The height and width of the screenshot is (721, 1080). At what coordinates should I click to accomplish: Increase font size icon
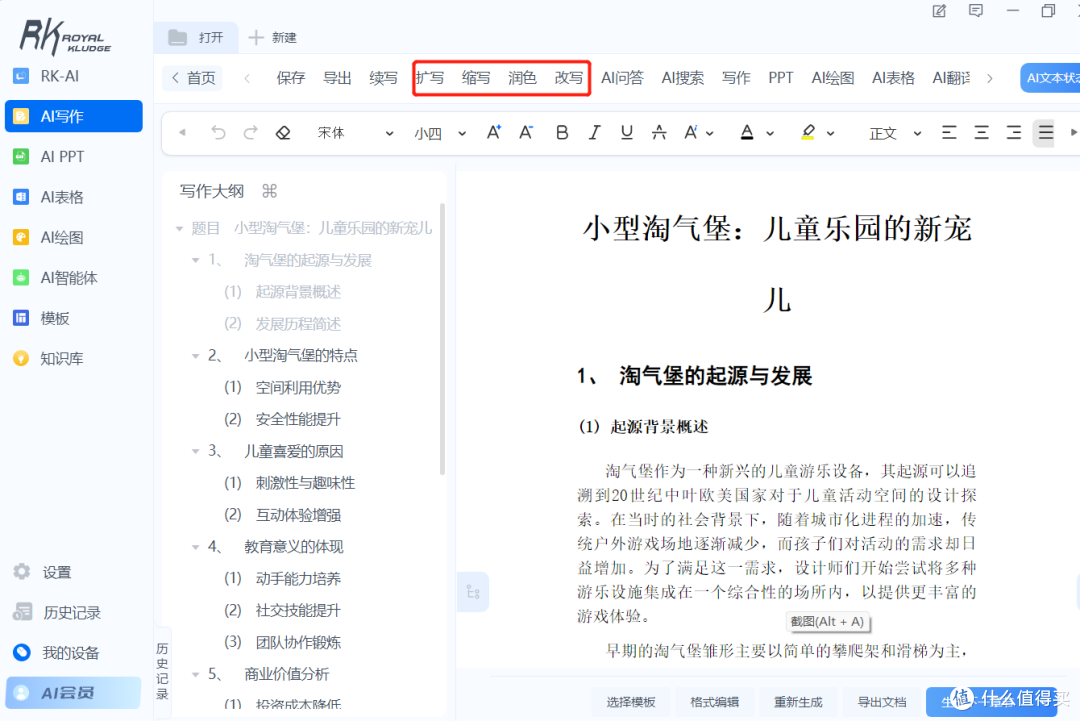[494, 132]
